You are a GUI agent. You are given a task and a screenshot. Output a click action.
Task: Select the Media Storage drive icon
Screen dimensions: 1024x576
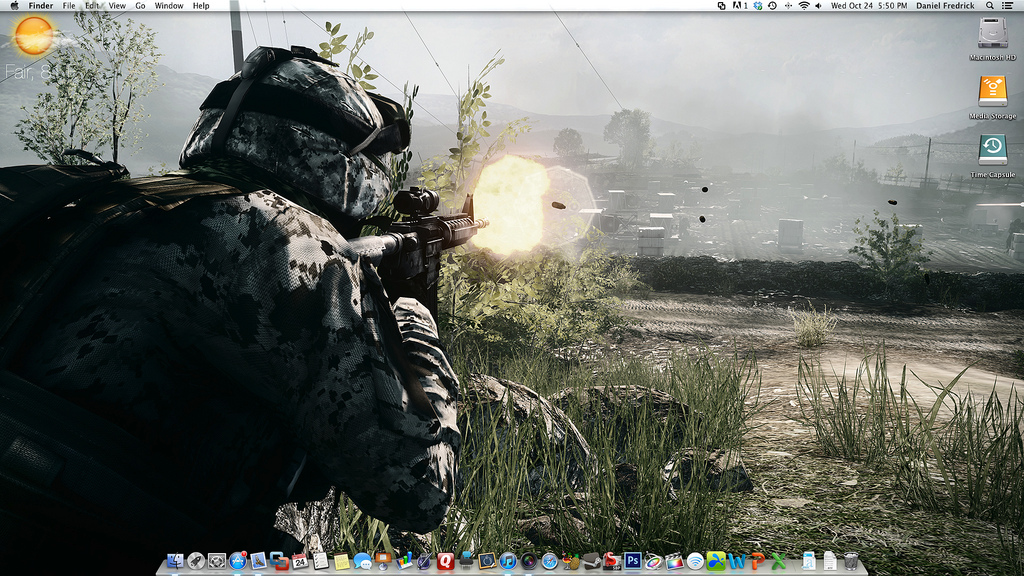pos(993,91)
